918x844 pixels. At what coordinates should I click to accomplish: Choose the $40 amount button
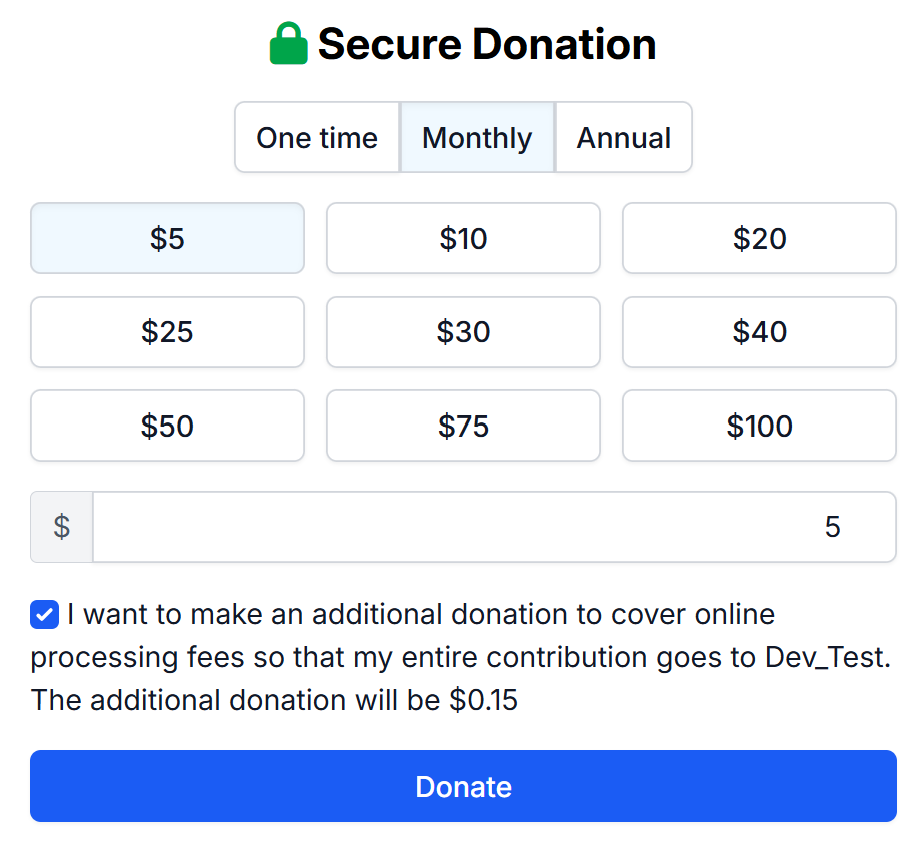coord(759,332)
